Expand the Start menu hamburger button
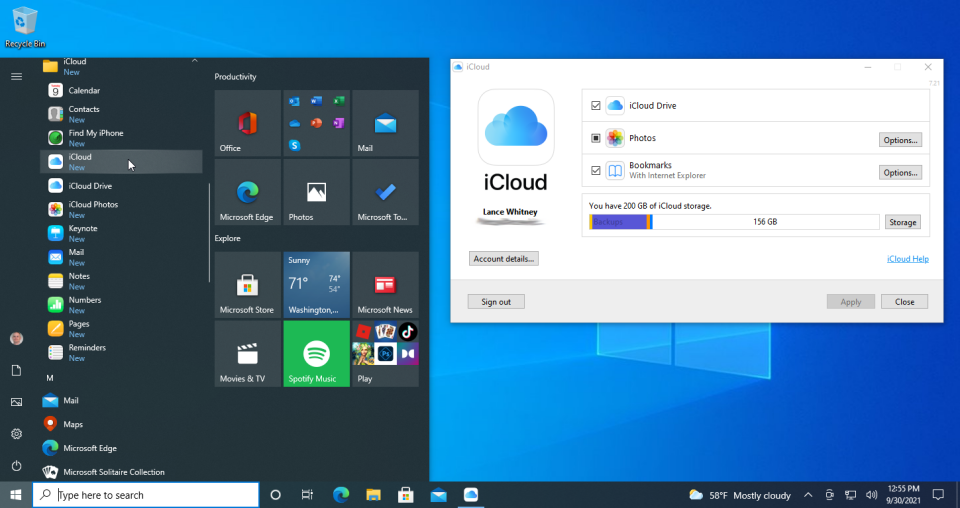 pyautogui.click(x=17, y=77)
